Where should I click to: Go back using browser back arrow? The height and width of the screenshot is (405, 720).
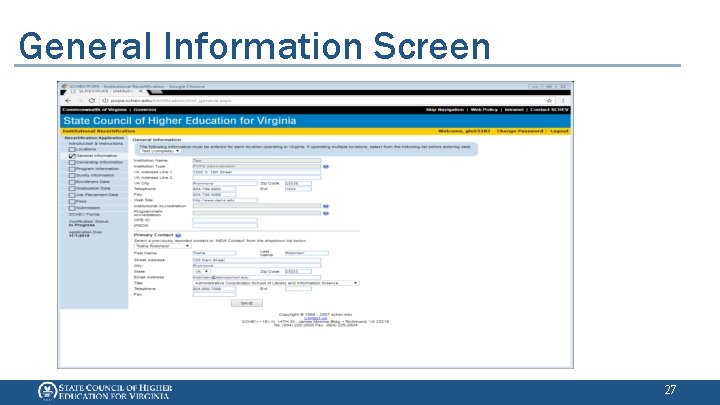click(x=68, y=101)
